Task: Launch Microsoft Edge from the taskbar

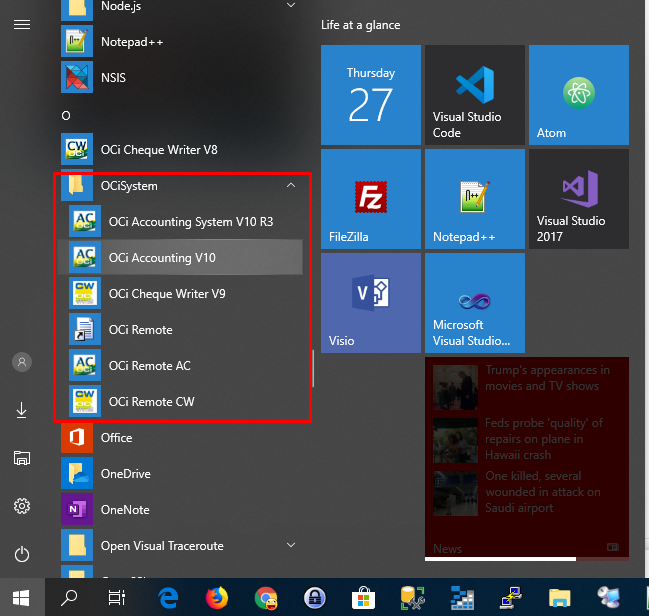Action: pyautogui.click(x=168, y=598)
